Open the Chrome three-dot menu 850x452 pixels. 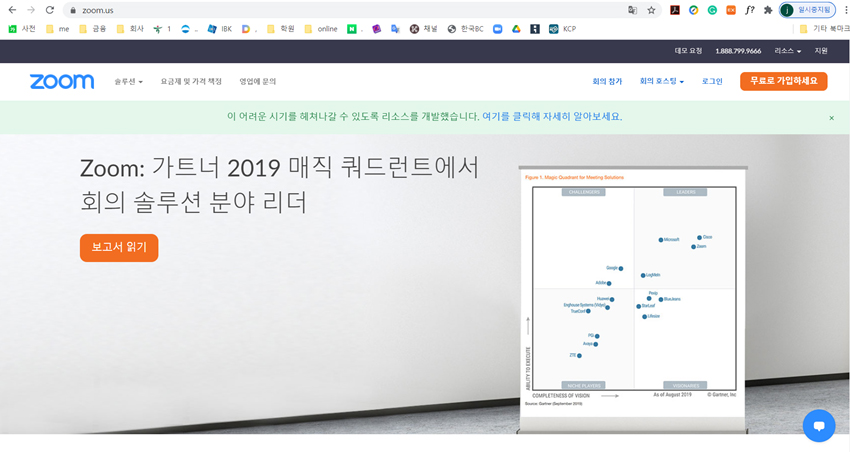tap(846, 10)
